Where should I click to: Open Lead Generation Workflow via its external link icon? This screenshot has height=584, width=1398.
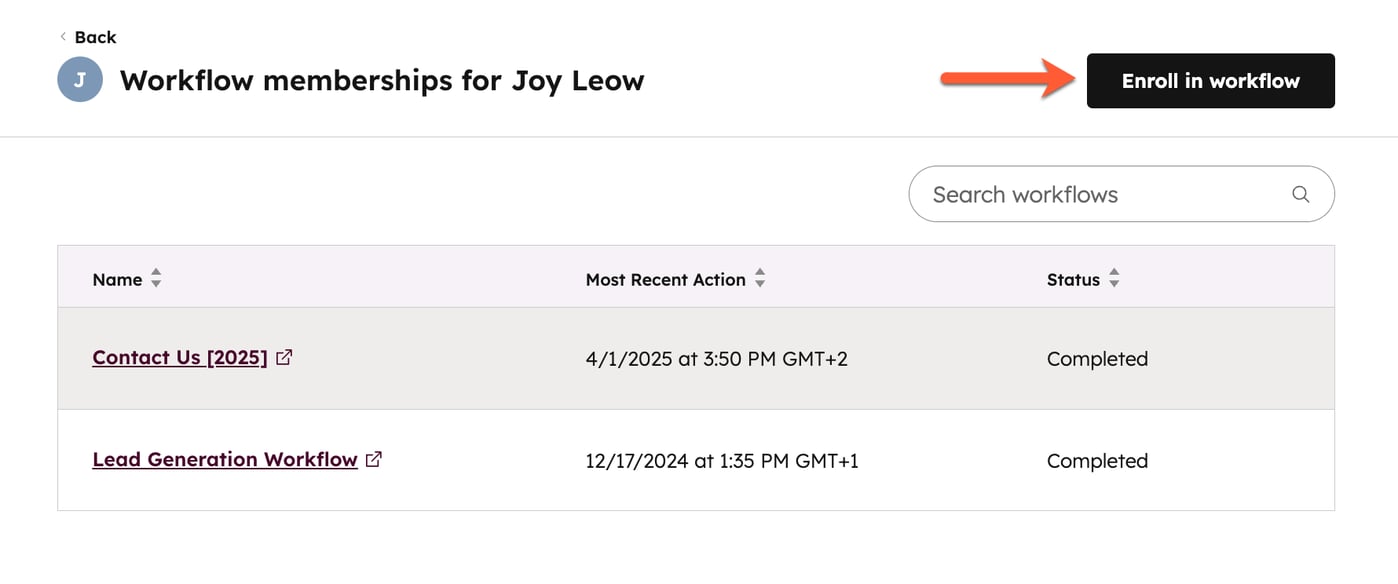[374, 458]
